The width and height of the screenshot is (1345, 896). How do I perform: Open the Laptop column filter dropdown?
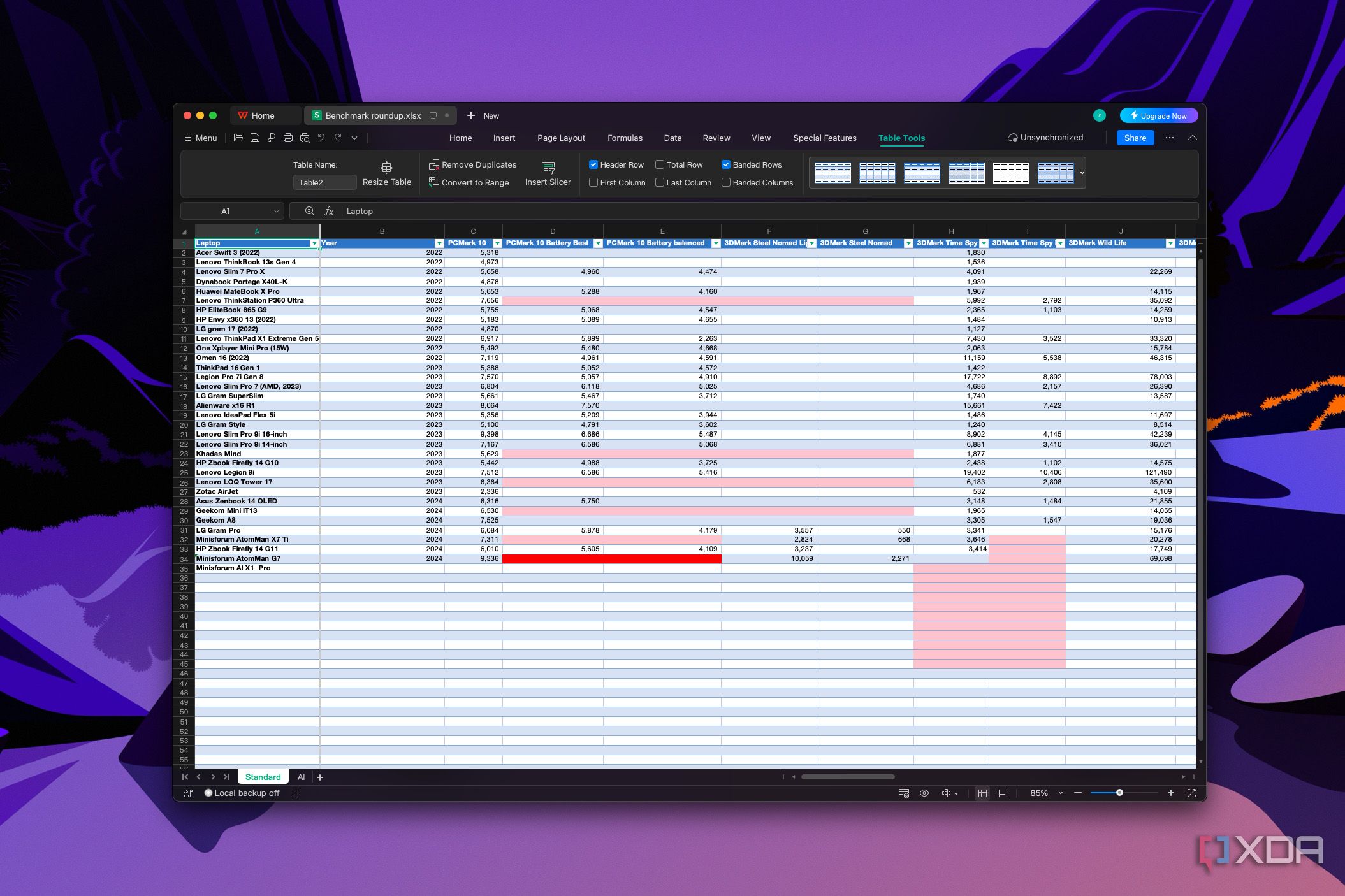click(314, 243)
